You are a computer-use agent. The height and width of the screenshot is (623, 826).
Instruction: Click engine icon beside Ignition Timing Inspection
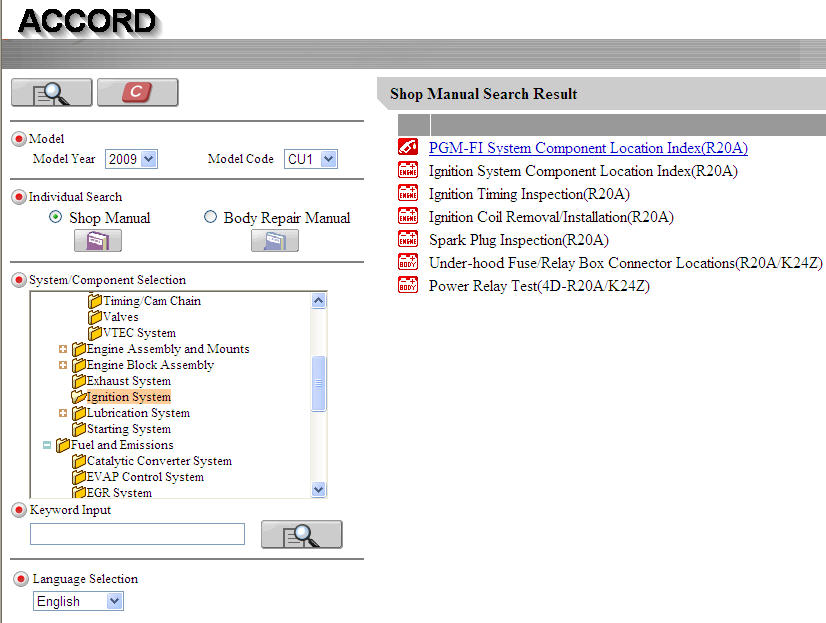pyautogui.click(x=408, y=193)
